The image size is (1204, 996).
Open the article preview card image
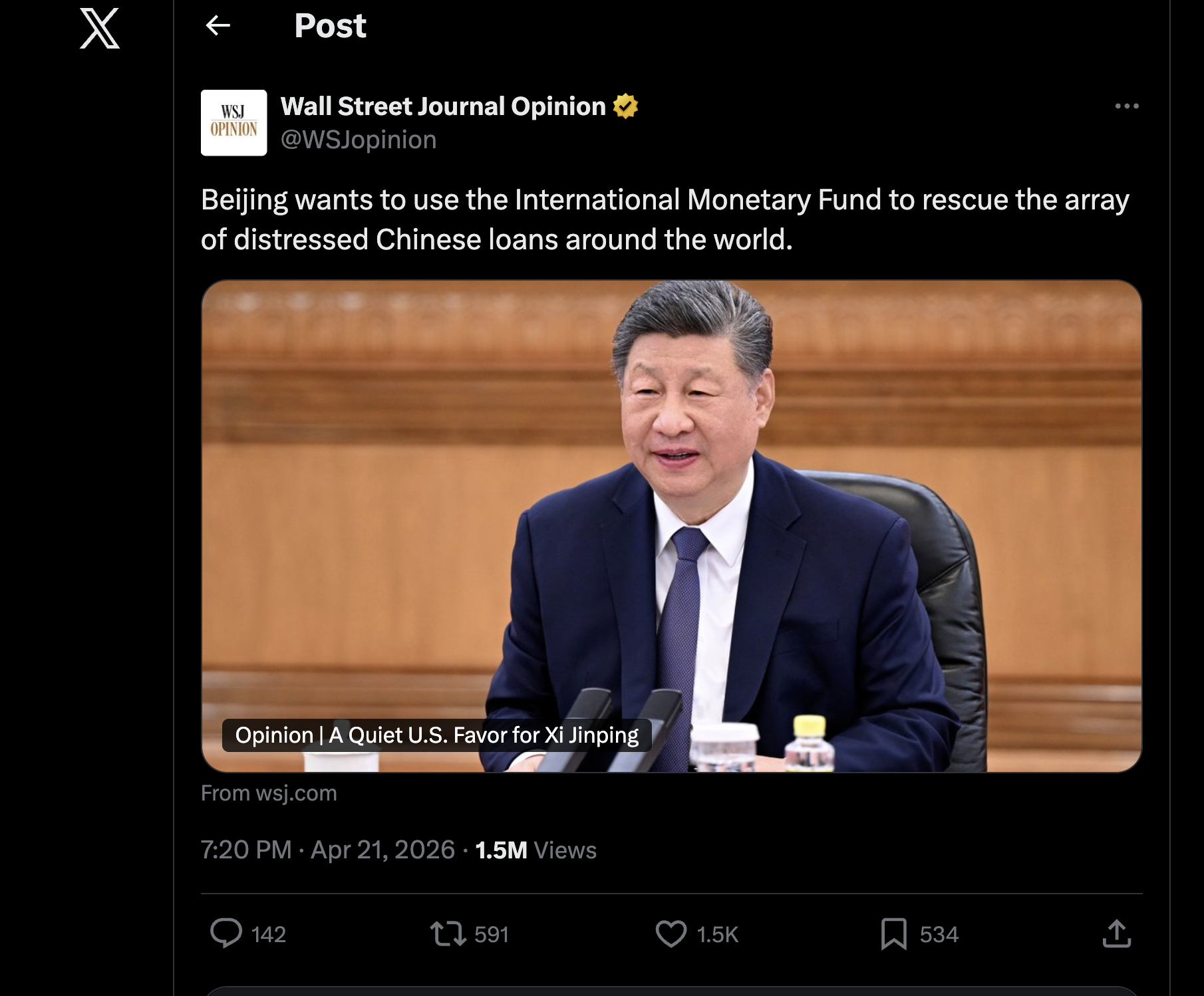click(672, 526)
